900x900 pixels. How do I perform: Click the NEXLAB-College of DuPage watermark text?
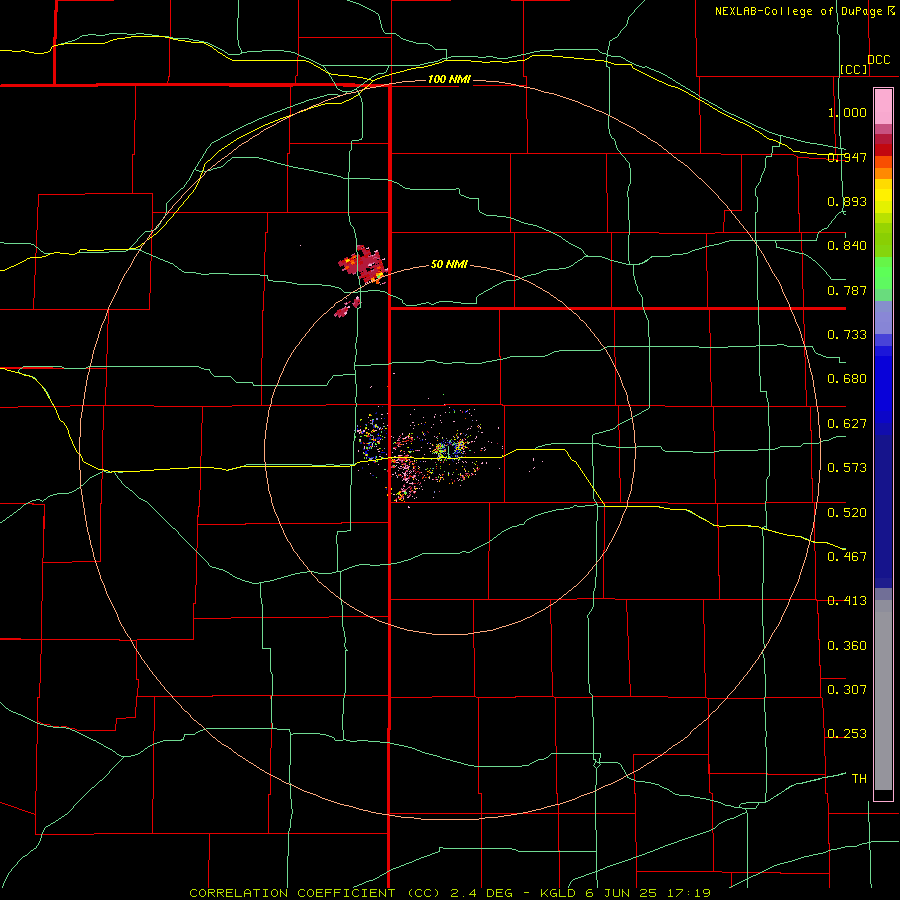pos(805,11)
